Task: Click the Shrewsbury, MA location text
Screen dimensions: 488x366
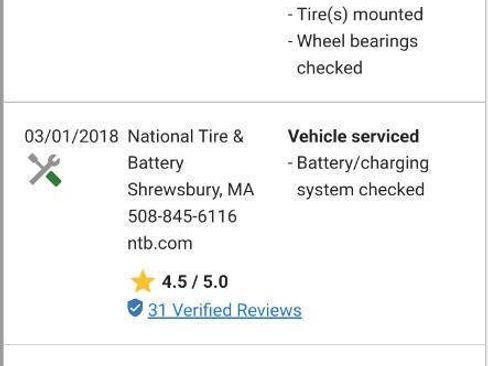Action: tap(191, 190)
